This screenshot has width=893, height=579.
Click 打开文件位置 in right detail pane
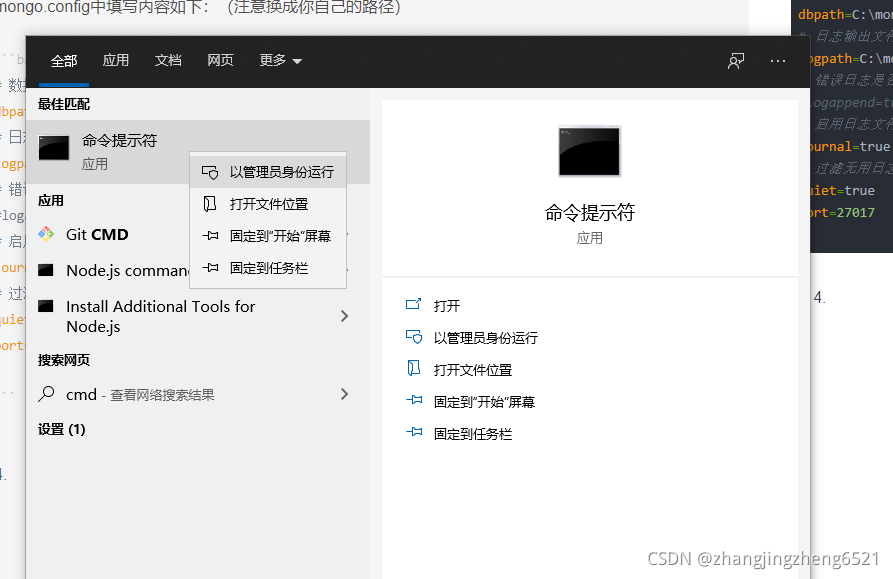[x=473, y=369]
